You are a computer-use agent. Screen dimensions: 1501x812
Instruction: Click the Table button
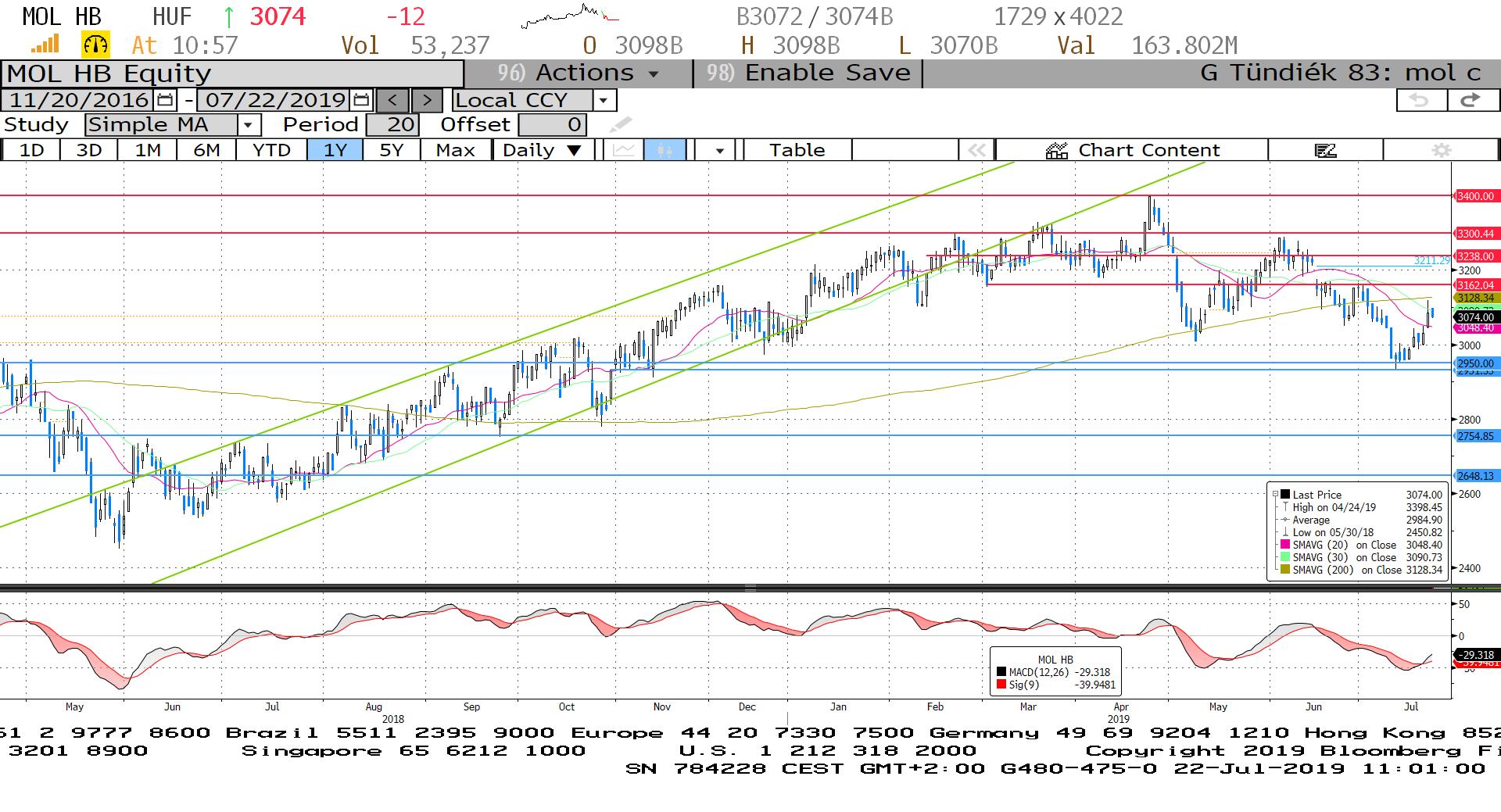(797, 150)
